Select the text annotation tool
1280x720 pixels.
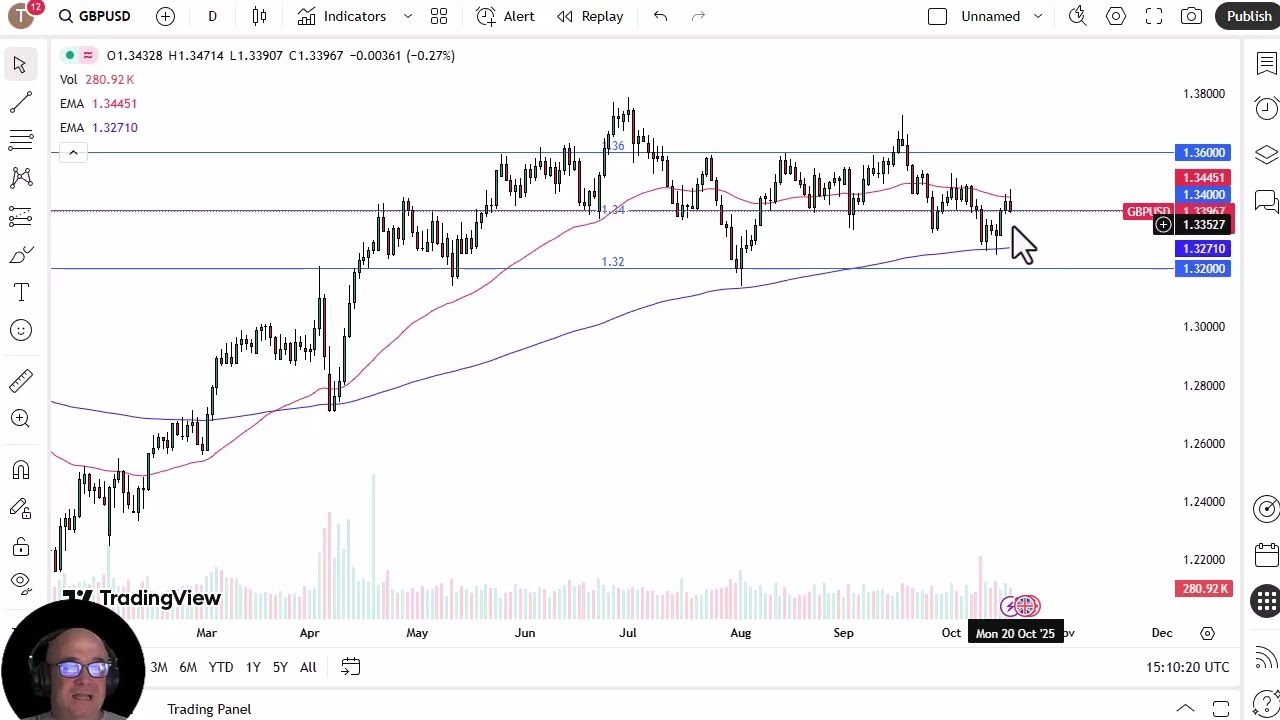(20, 292)
